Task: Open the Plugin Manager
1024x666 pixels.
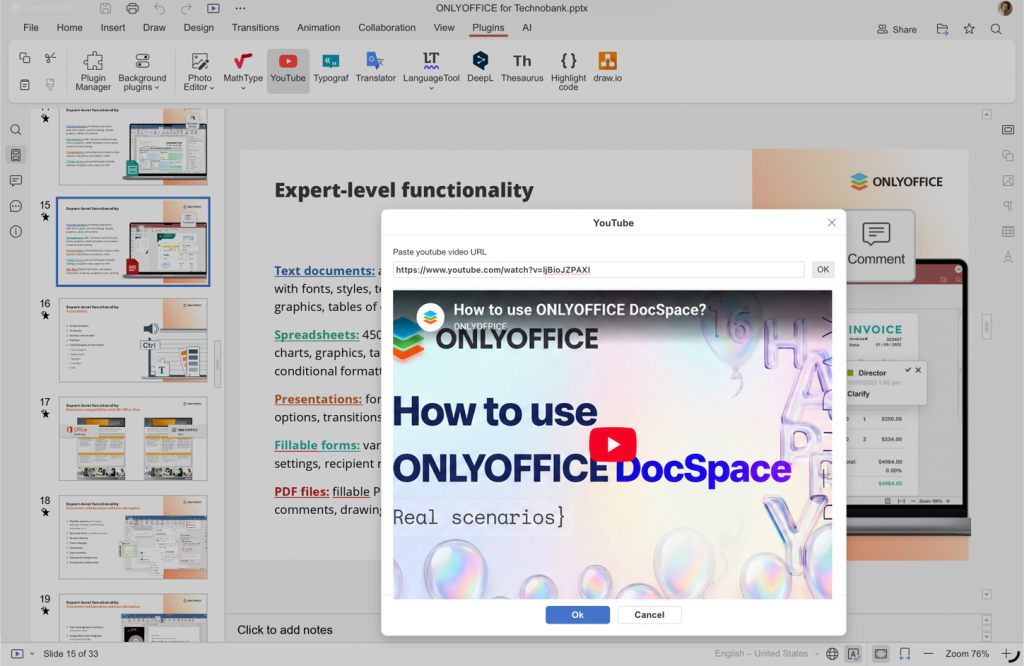Action: [93, 71]
